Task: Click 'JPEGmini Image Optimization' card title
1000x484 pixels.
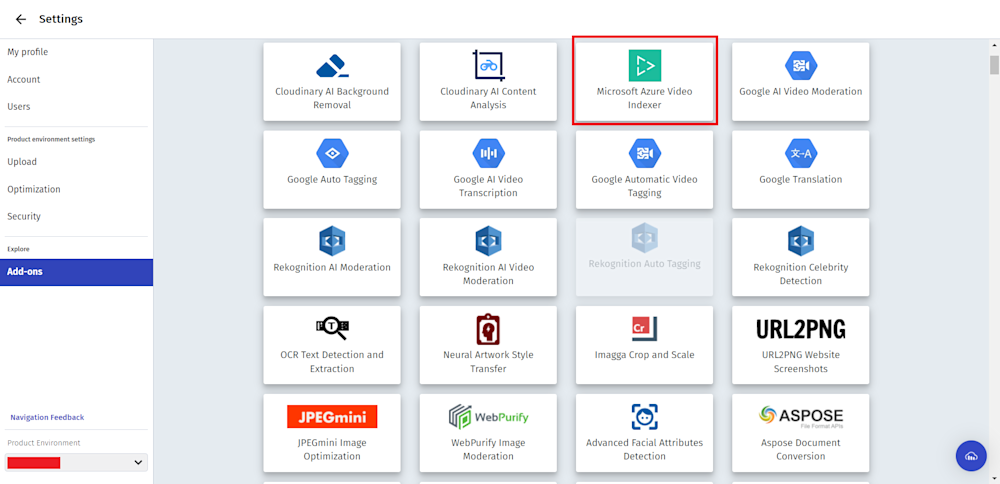Action: point(332,450)
